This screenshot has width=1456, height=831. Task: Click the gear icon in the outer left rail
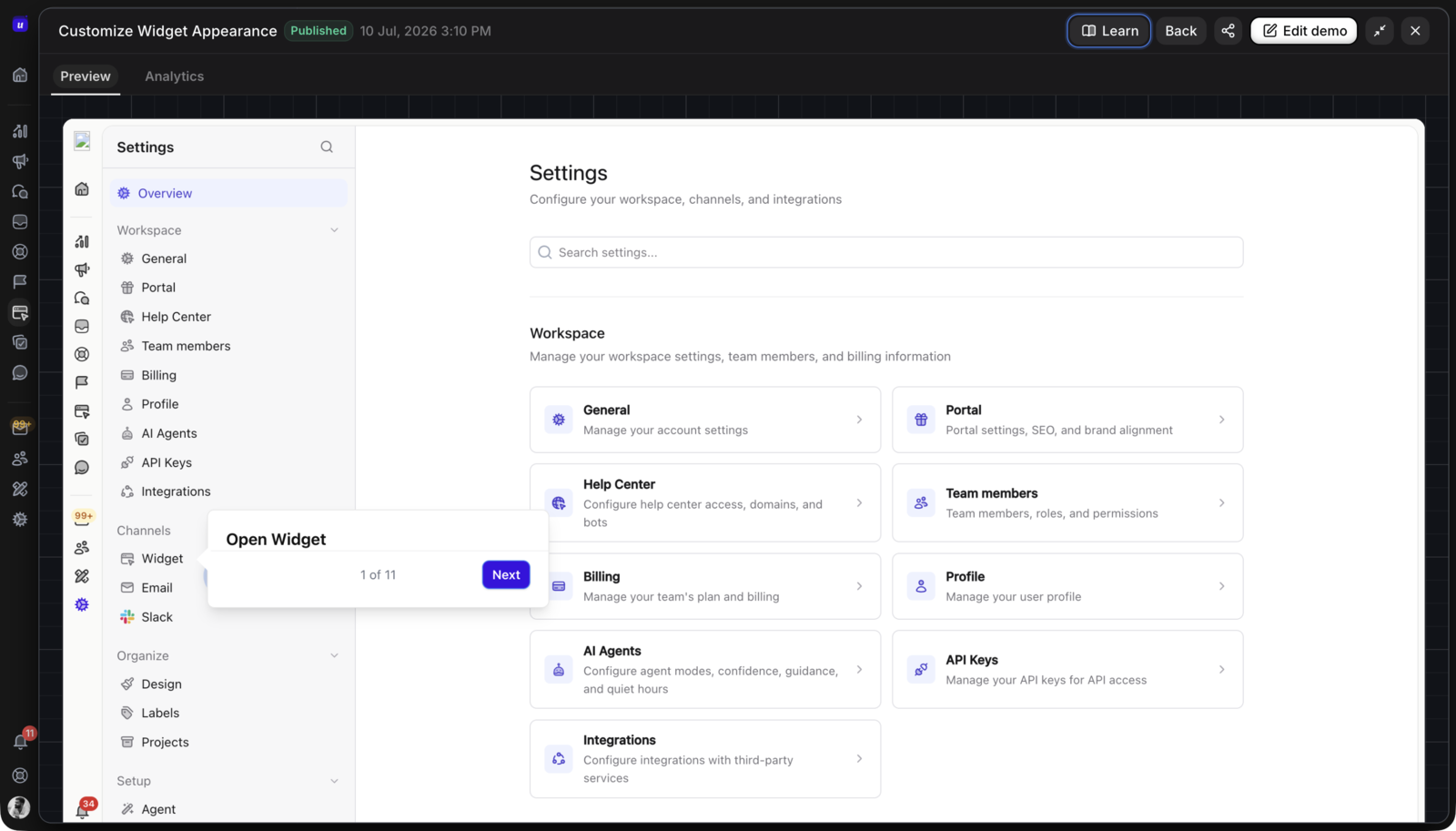(20, 520)
